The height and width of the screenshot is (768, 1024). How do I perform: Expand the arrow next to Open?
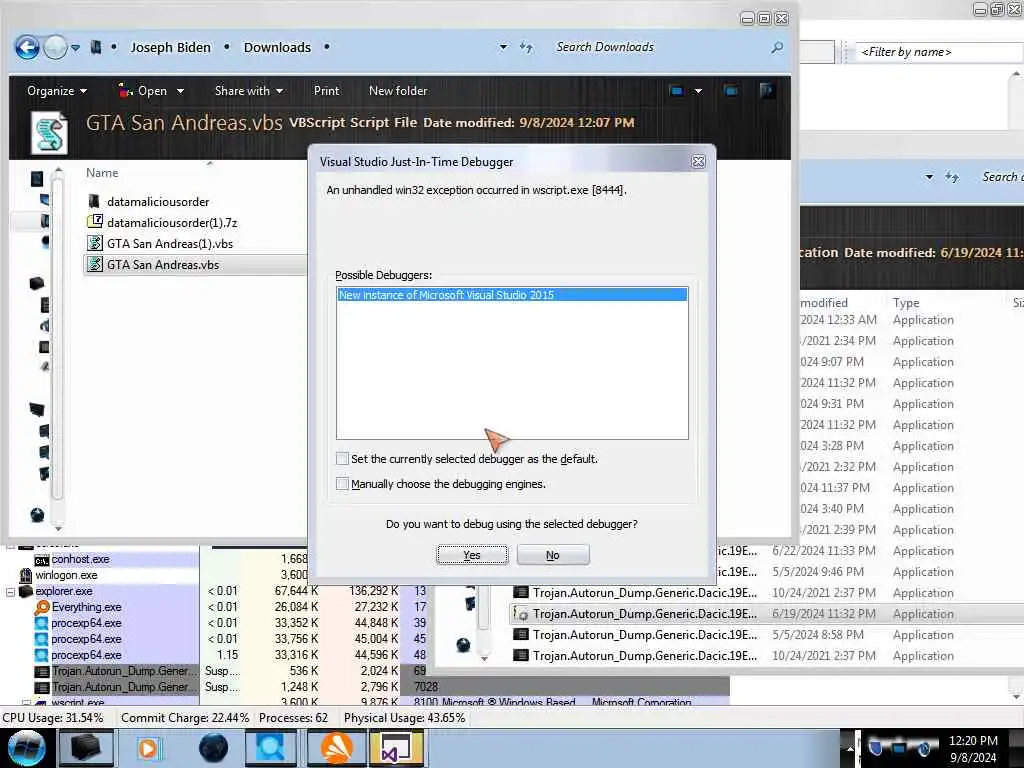tap(180, 91)
